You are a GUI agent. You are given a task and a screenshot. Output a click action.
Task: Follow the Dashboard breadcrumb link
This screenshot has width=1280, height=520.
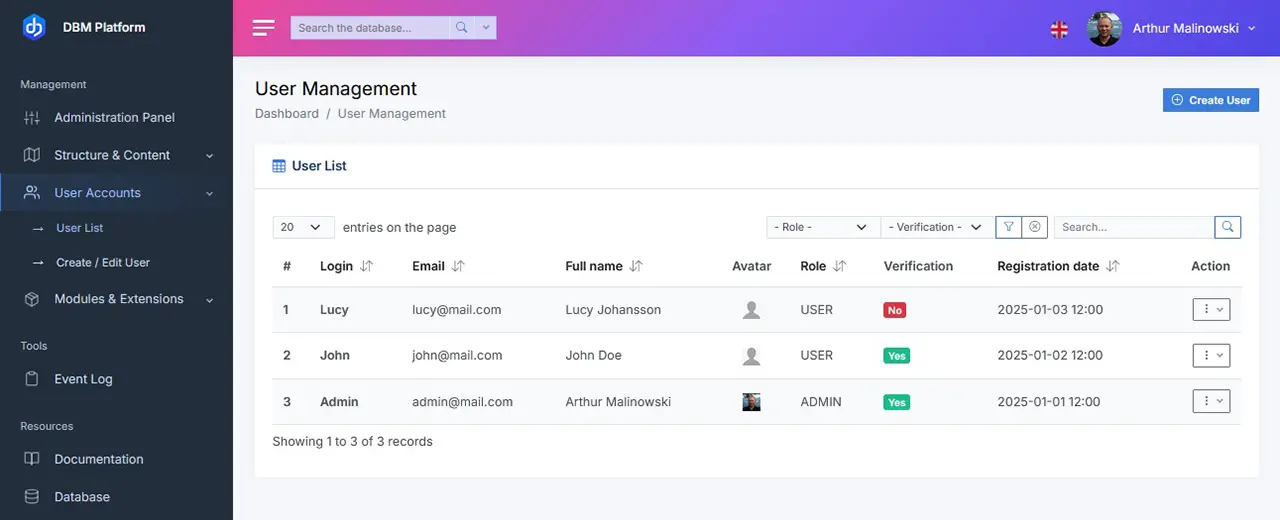[287, 114]
